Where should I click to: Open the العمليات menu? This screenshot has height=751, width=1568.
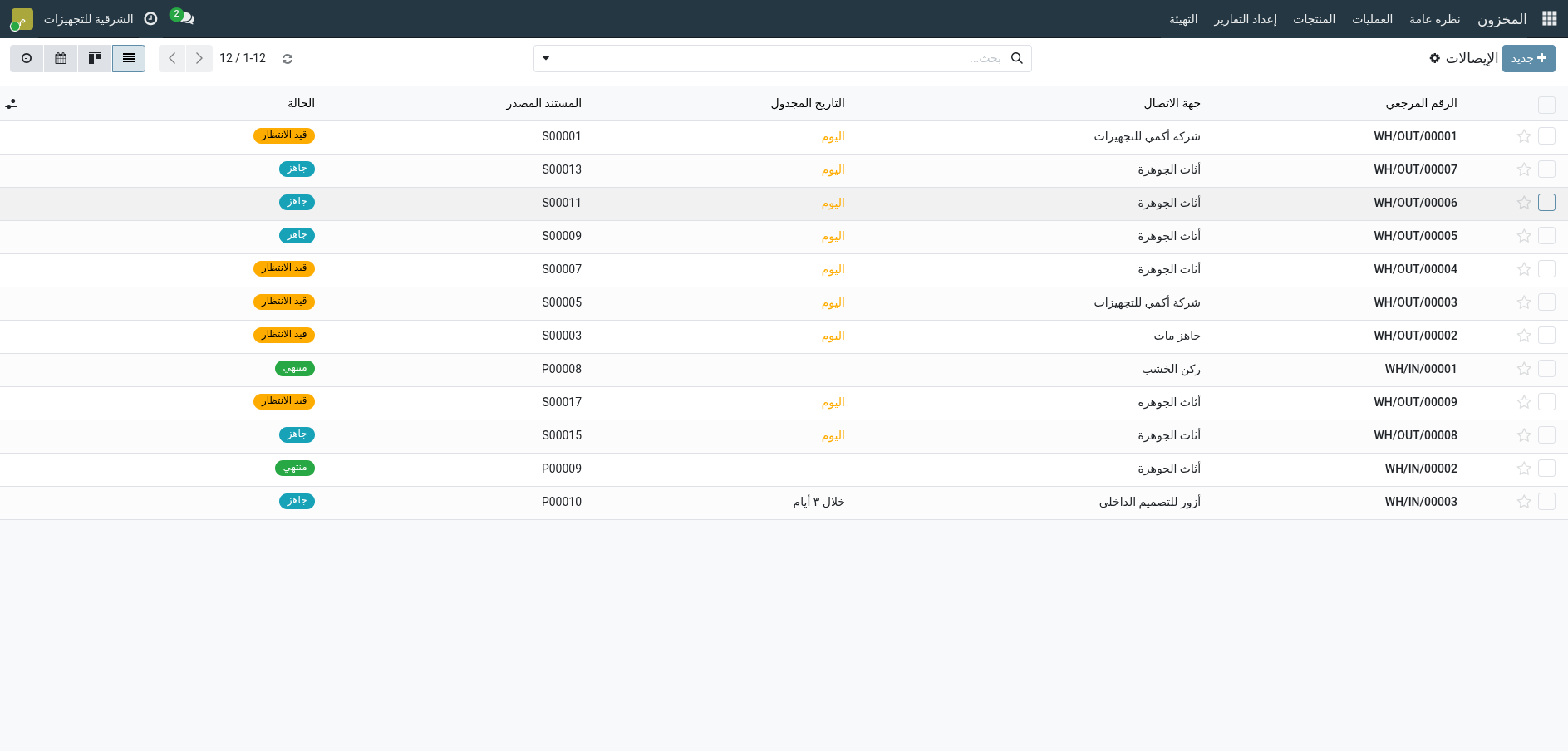[x=1372, y=18]
